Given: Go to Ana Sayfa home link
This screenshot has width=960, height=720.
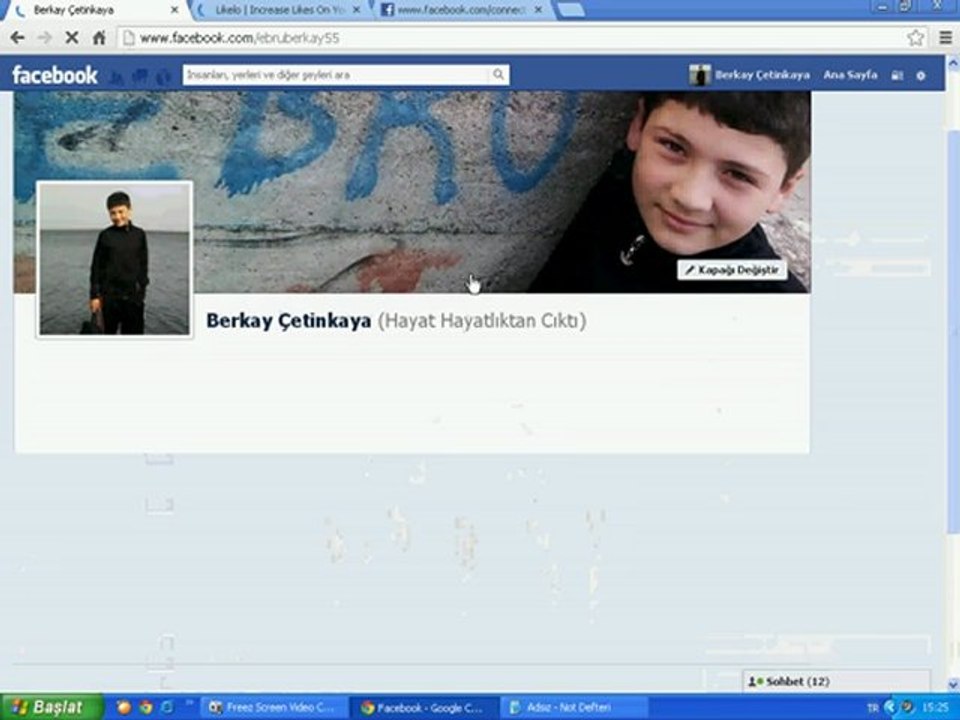Looking at the screenshot, I should click(x=850, y=75).
